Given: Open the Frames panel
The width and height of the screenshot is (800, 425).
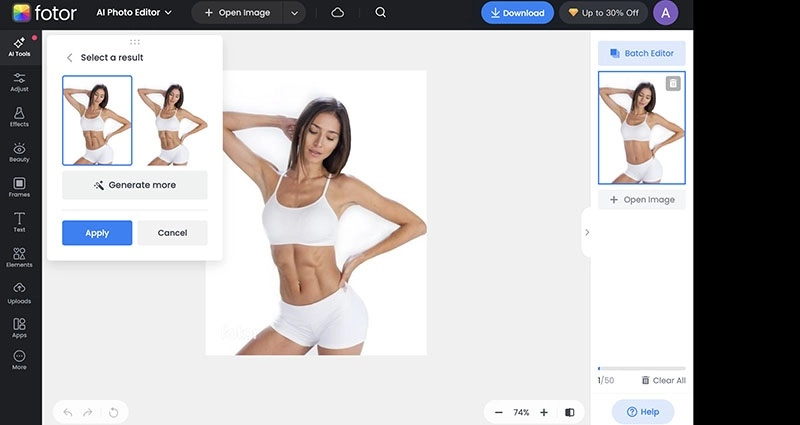Looking at the screenshot, I should click(x=19, y=188).
